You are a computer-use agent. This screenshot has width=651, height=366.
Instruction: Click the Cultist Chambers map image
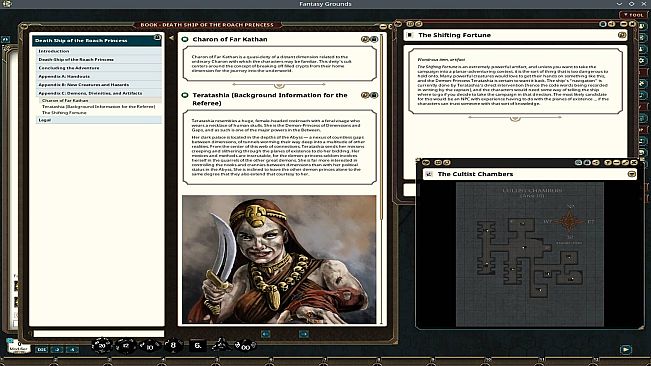(530, 254)
